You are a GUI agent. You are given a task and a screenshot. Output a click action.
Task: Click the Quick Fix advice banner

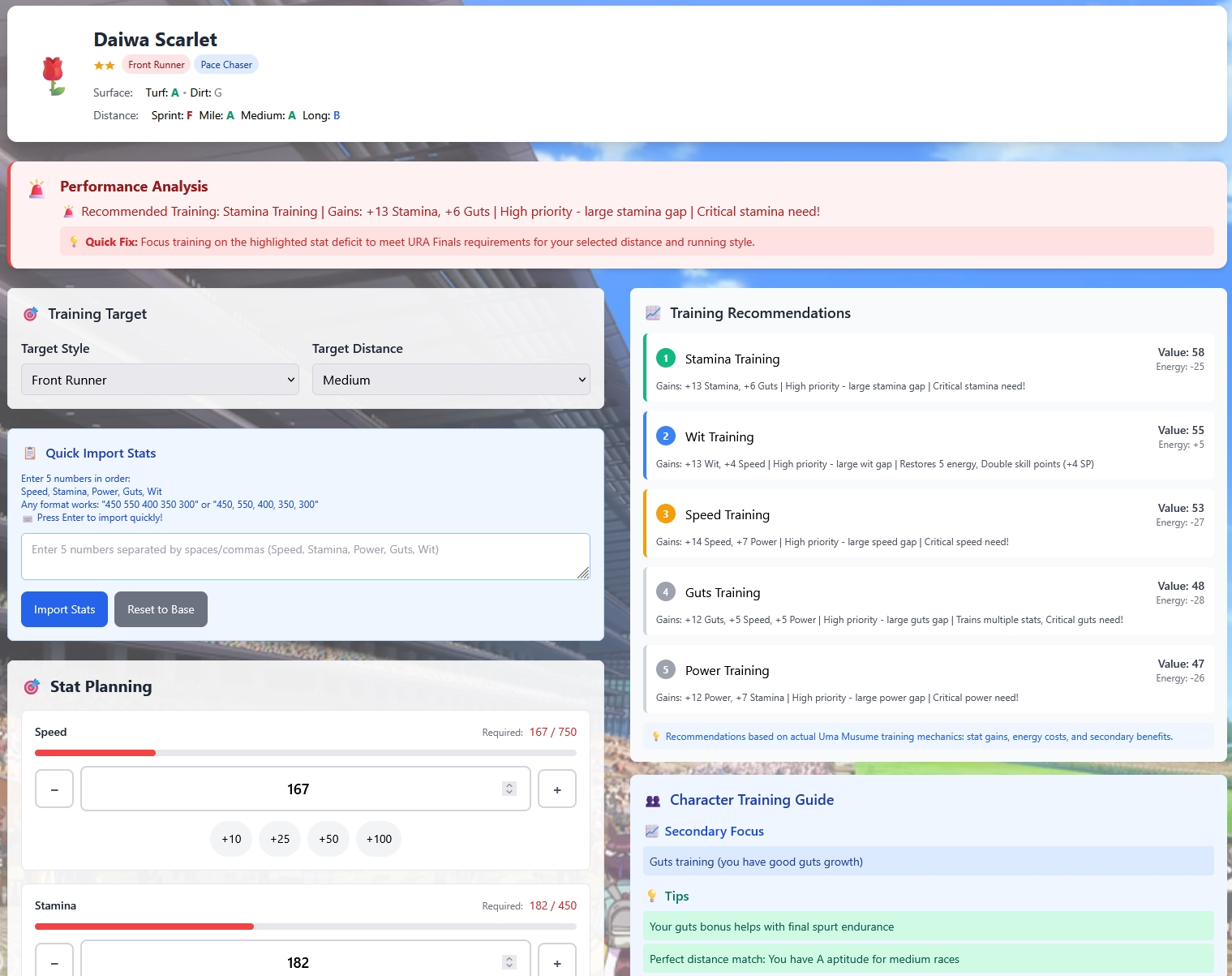click(637, 242)
